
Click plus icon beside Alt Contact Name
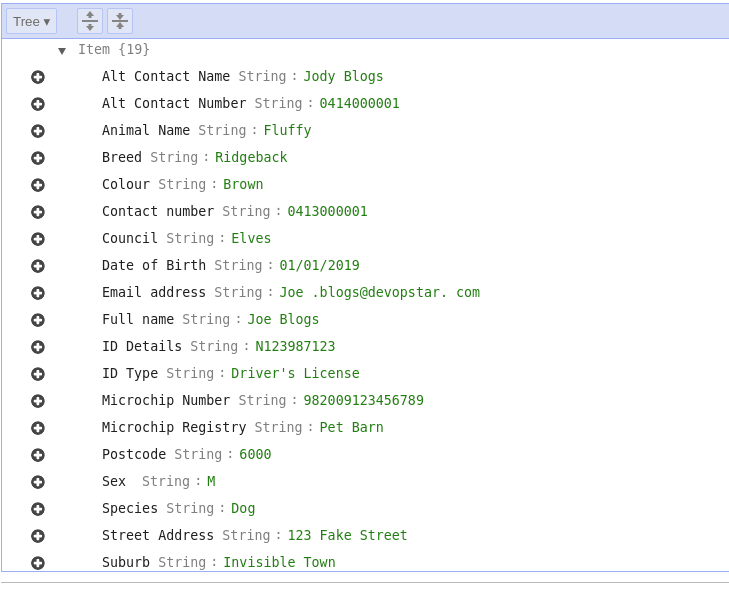tap(38, 77)
